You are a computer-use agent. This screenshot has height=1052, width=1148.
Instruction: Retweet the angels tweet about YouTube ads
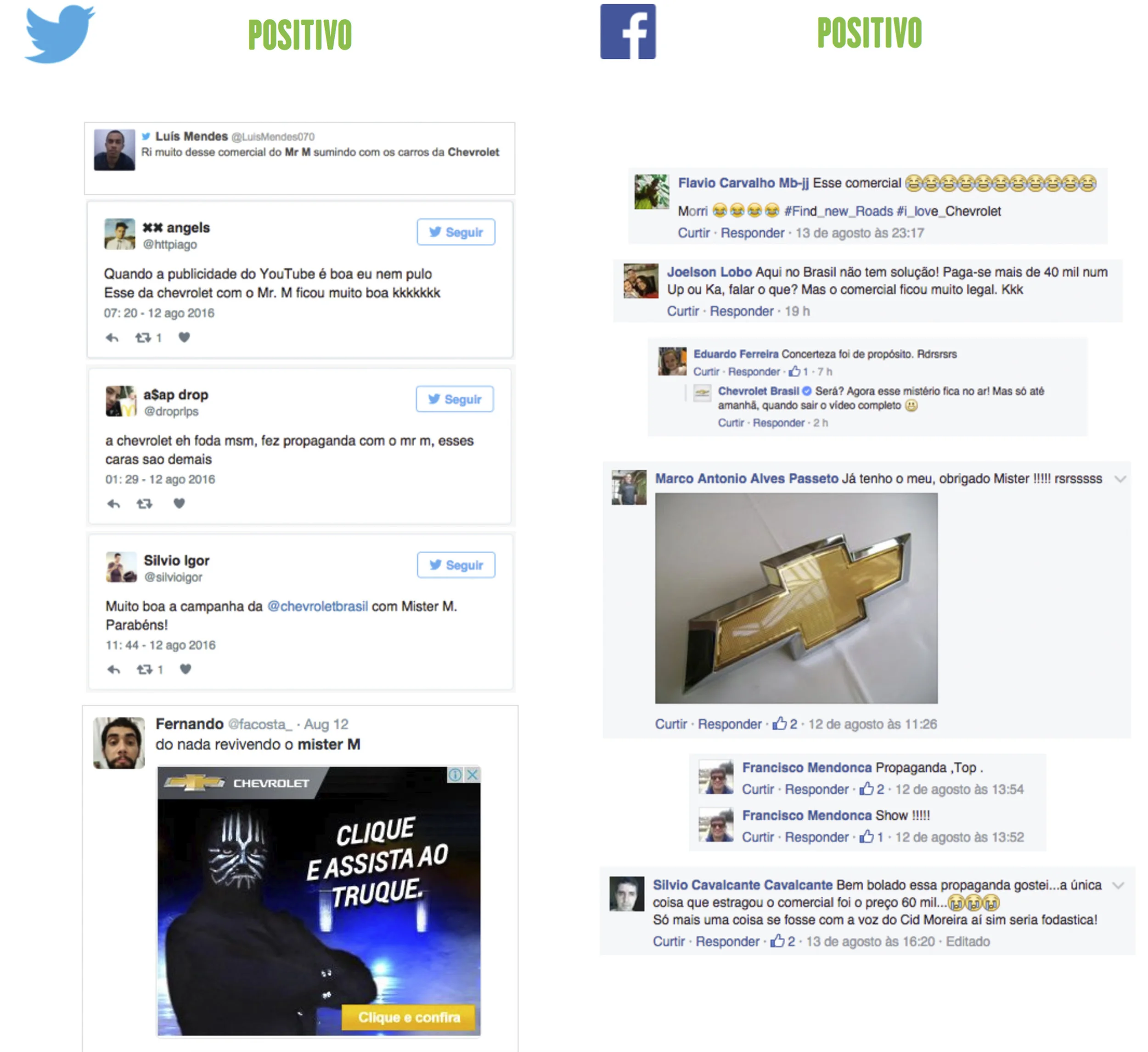pos(143,338)
